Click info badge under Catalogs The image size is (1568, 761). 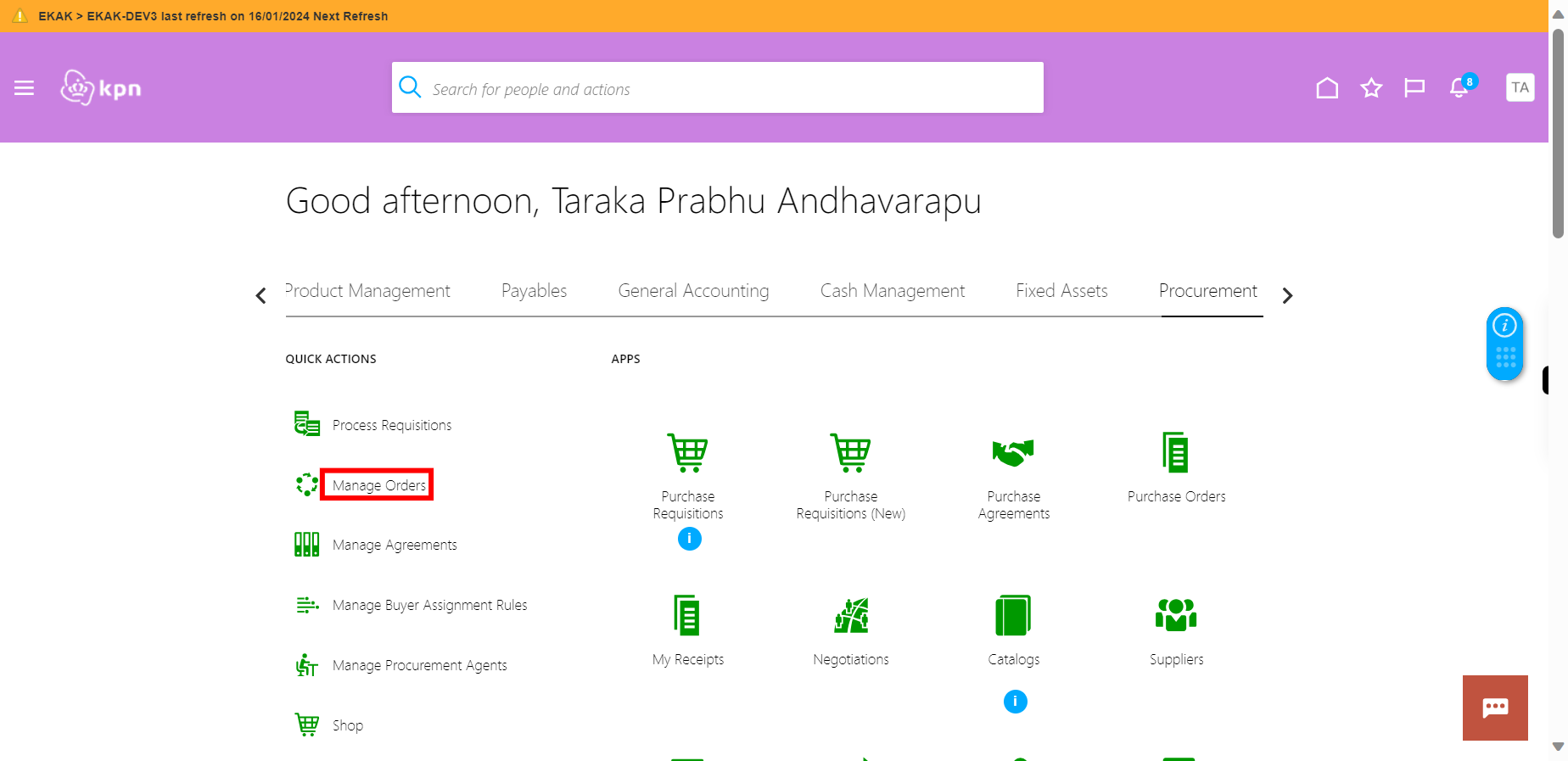click(x=1016, y=702)
